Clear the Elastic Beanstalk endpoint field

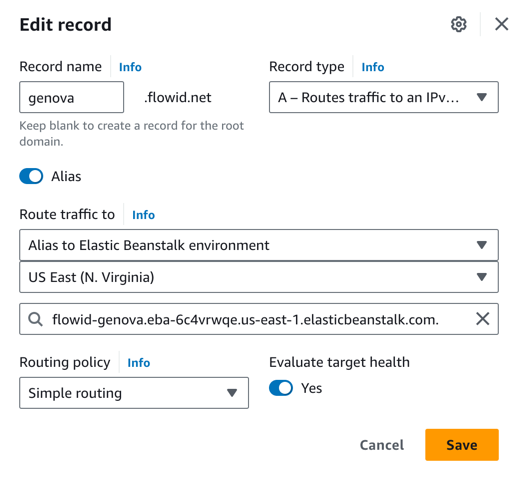pos(482,319)
